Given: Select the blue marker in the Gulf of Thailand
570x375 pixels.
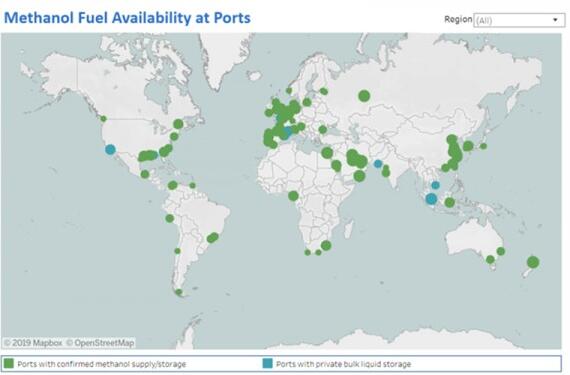Looking at the screenshot, I should [x=435, y=185].
